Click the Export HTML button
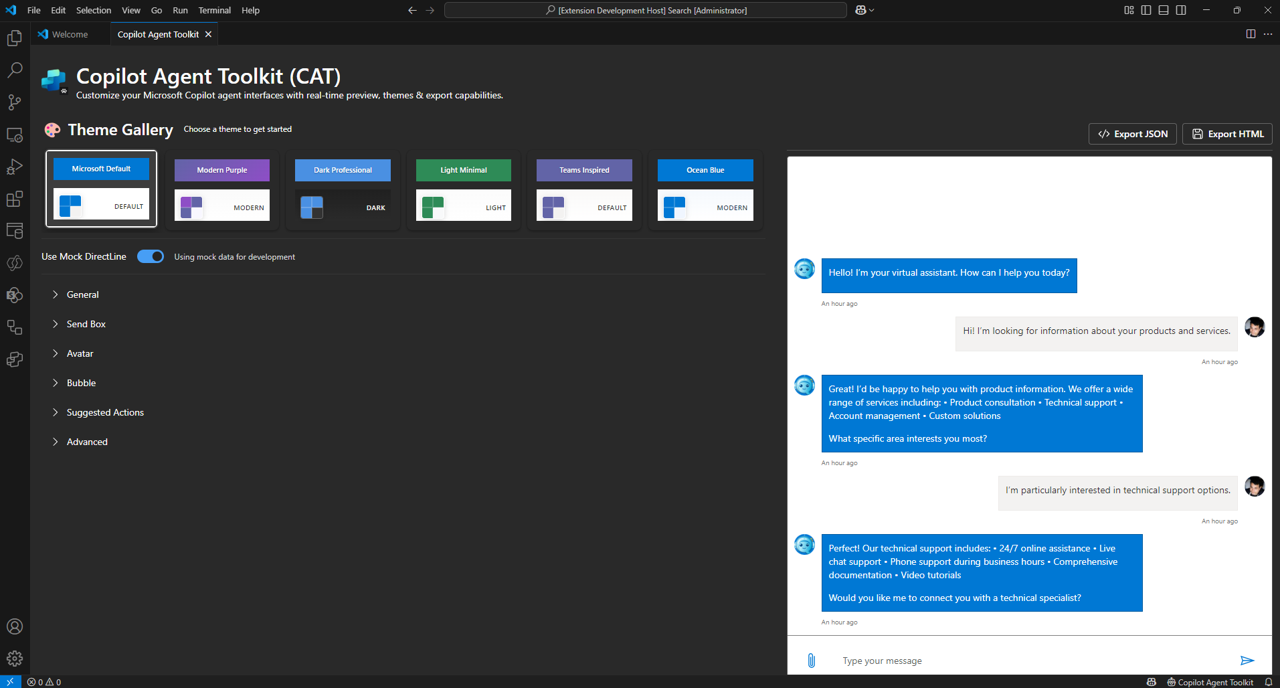Image resolution: width=1280 pixels, height=688 pixels. click(1227, 134)
